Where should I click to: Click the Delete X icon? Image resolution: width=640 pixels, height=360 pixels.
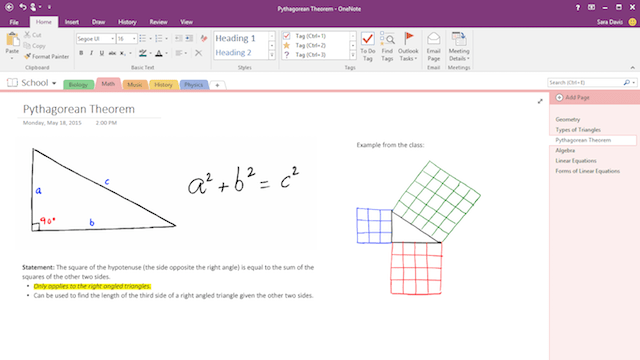coord(198,53)
